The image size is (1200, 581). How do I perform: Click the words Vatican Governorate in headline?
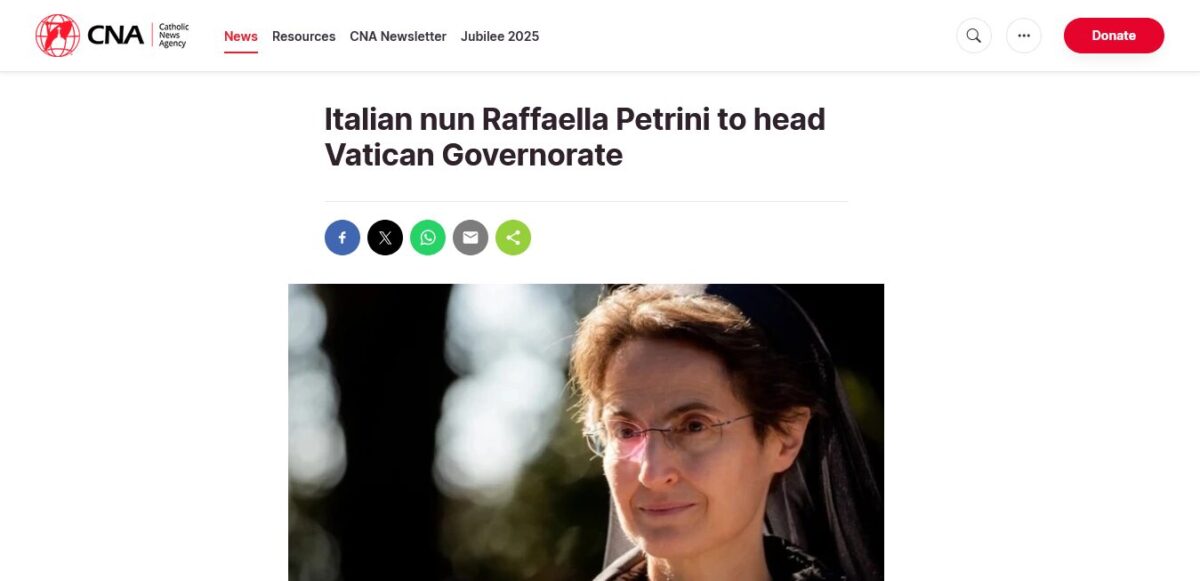tap(473, 155)
